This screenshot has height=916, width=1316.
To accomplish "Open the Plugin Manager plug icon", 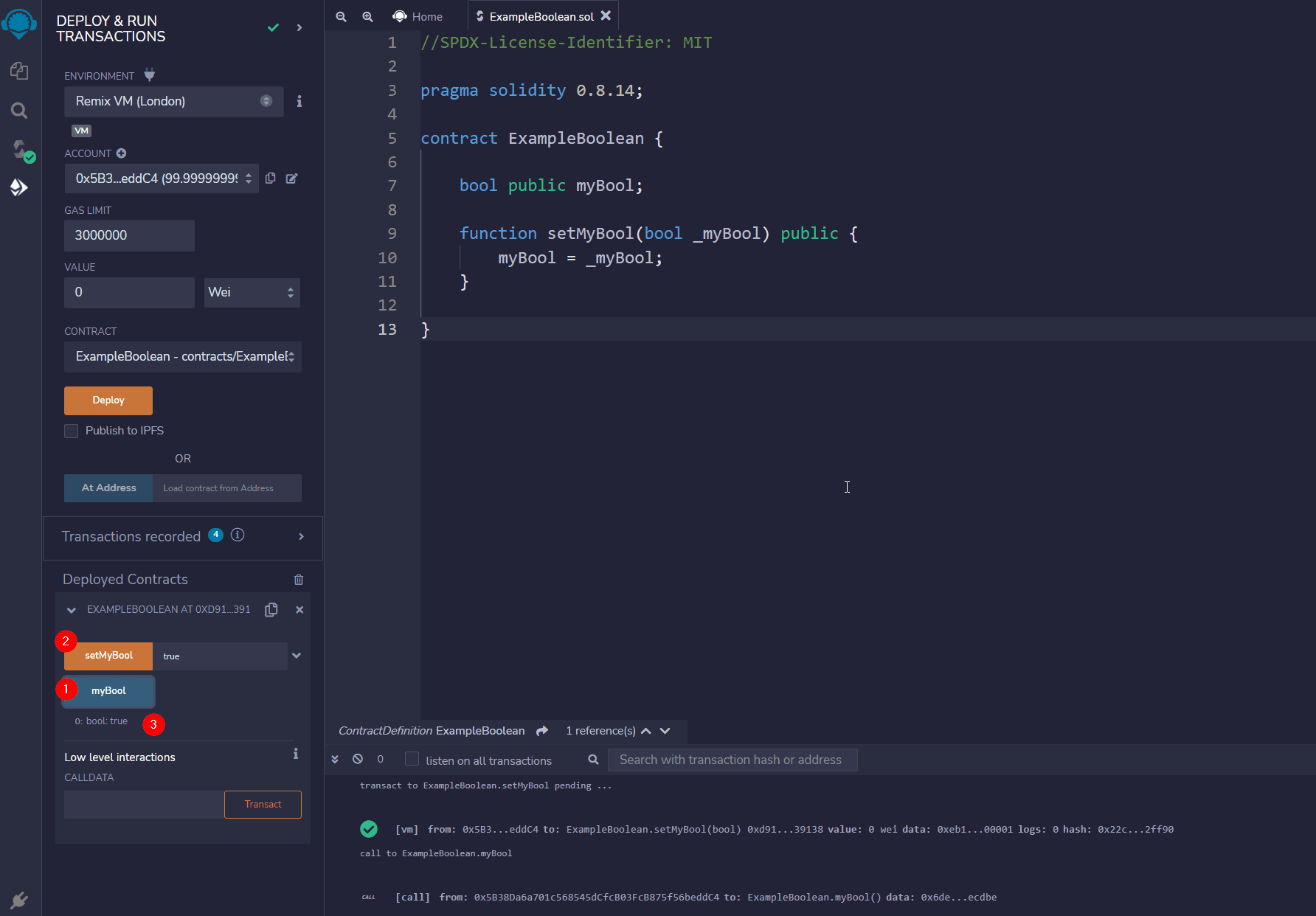I will pos(19,900).
